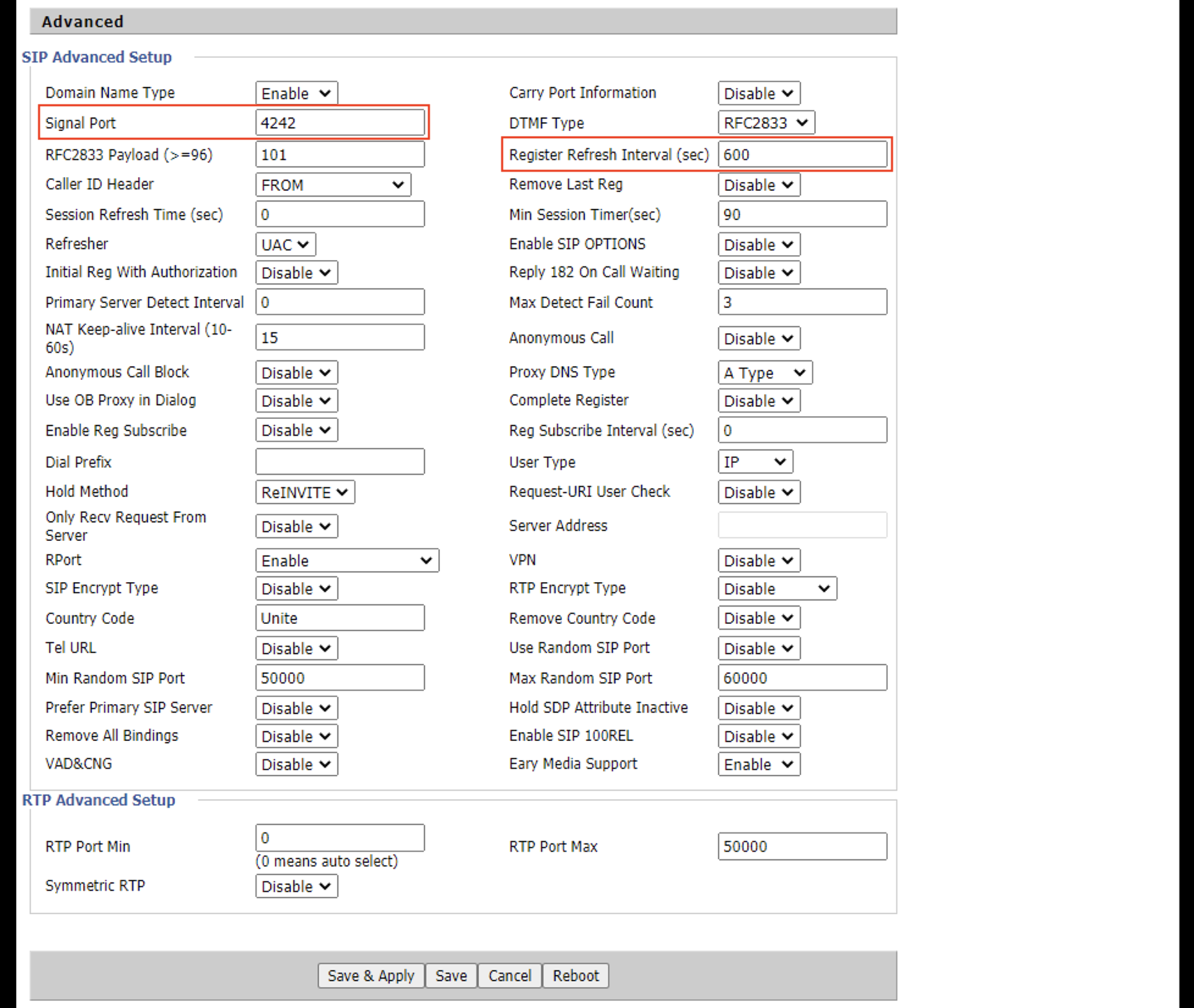Open the RTP Encrypt Type dropdown

click(x=777, y=588)
